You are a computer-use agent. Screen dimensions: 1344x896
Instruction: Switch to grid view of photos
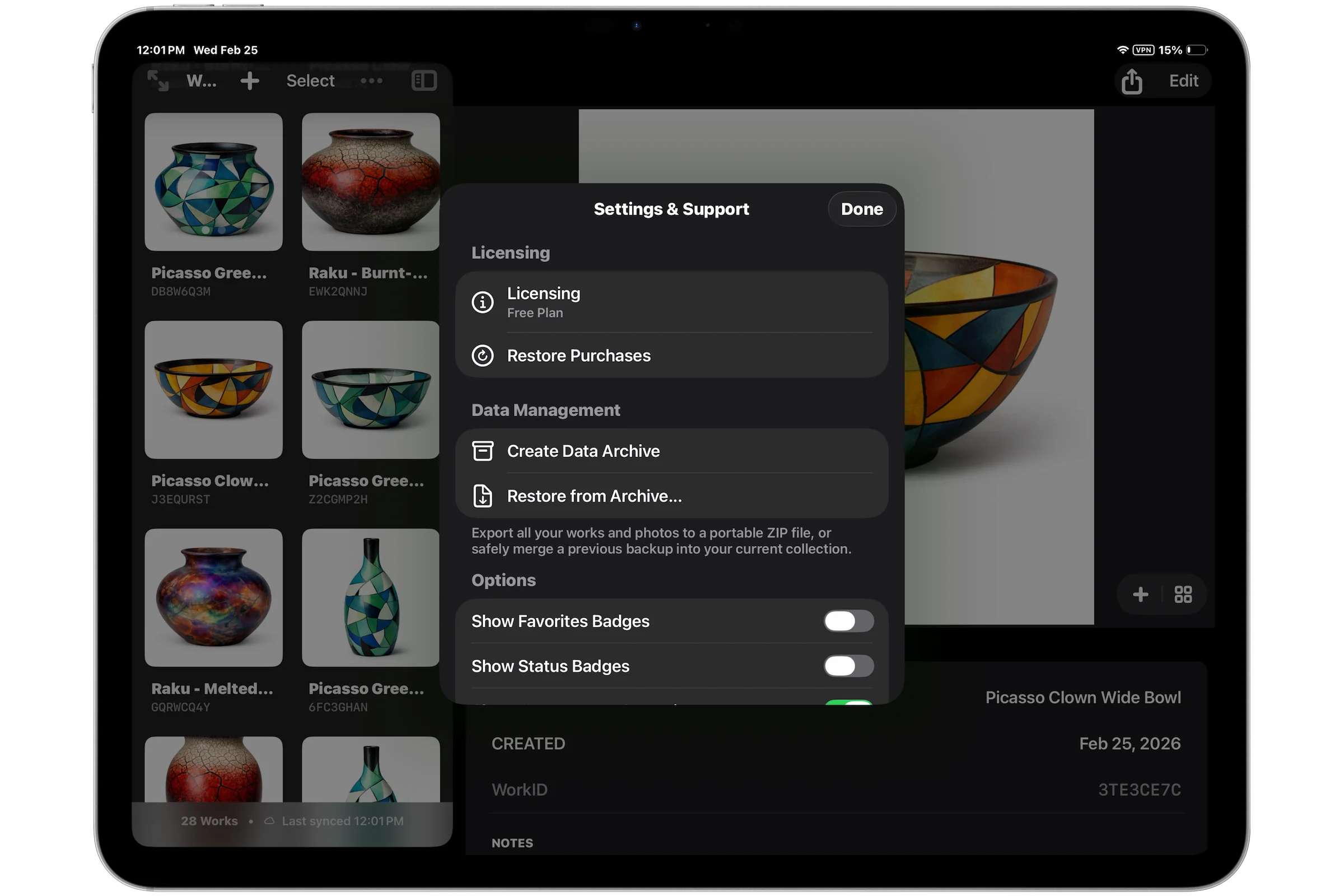point(1183,595)
